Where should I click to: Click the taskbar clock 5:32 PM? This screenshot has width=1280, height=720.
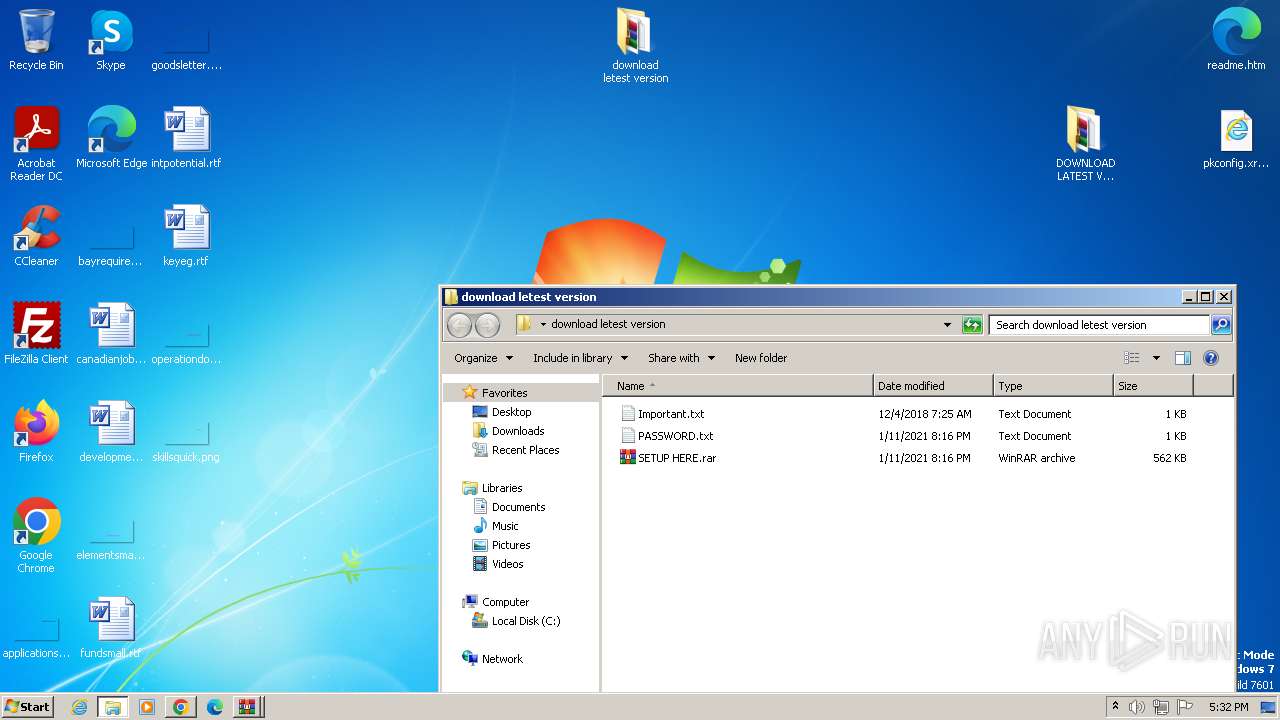[1228, 707]
